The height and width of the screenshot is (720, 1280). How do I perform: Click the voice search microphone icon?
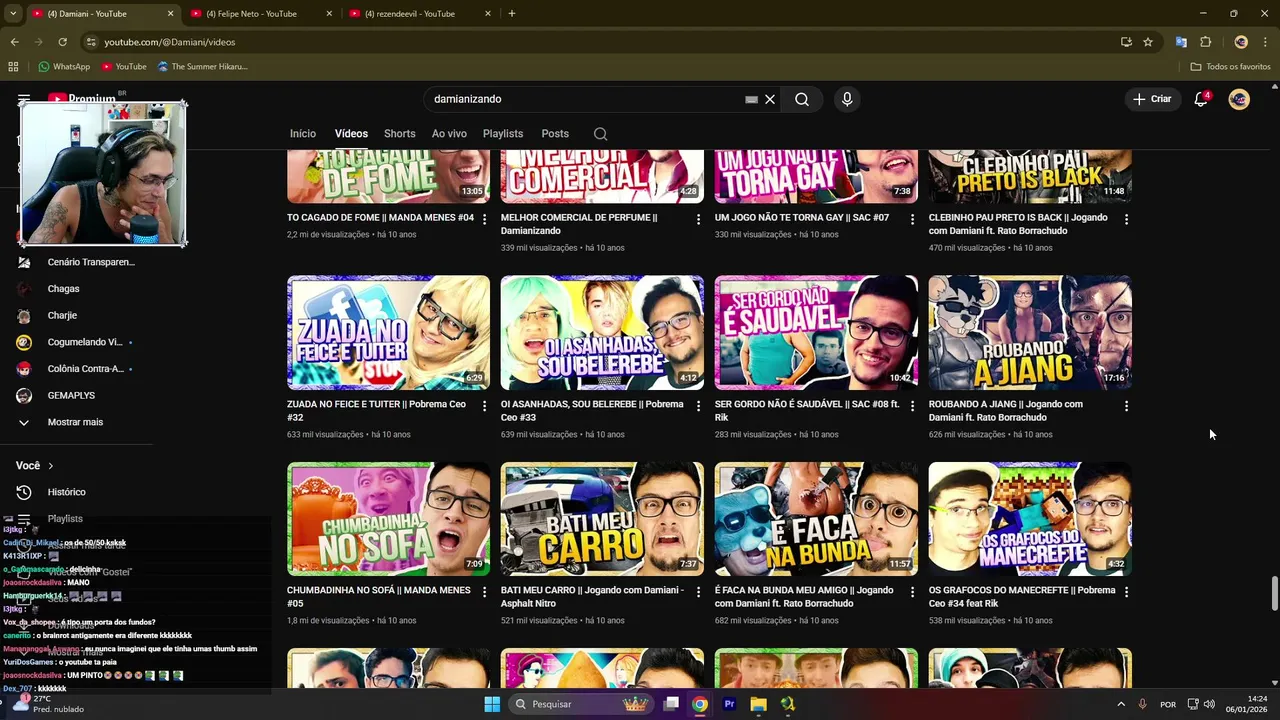click(847, 99)
